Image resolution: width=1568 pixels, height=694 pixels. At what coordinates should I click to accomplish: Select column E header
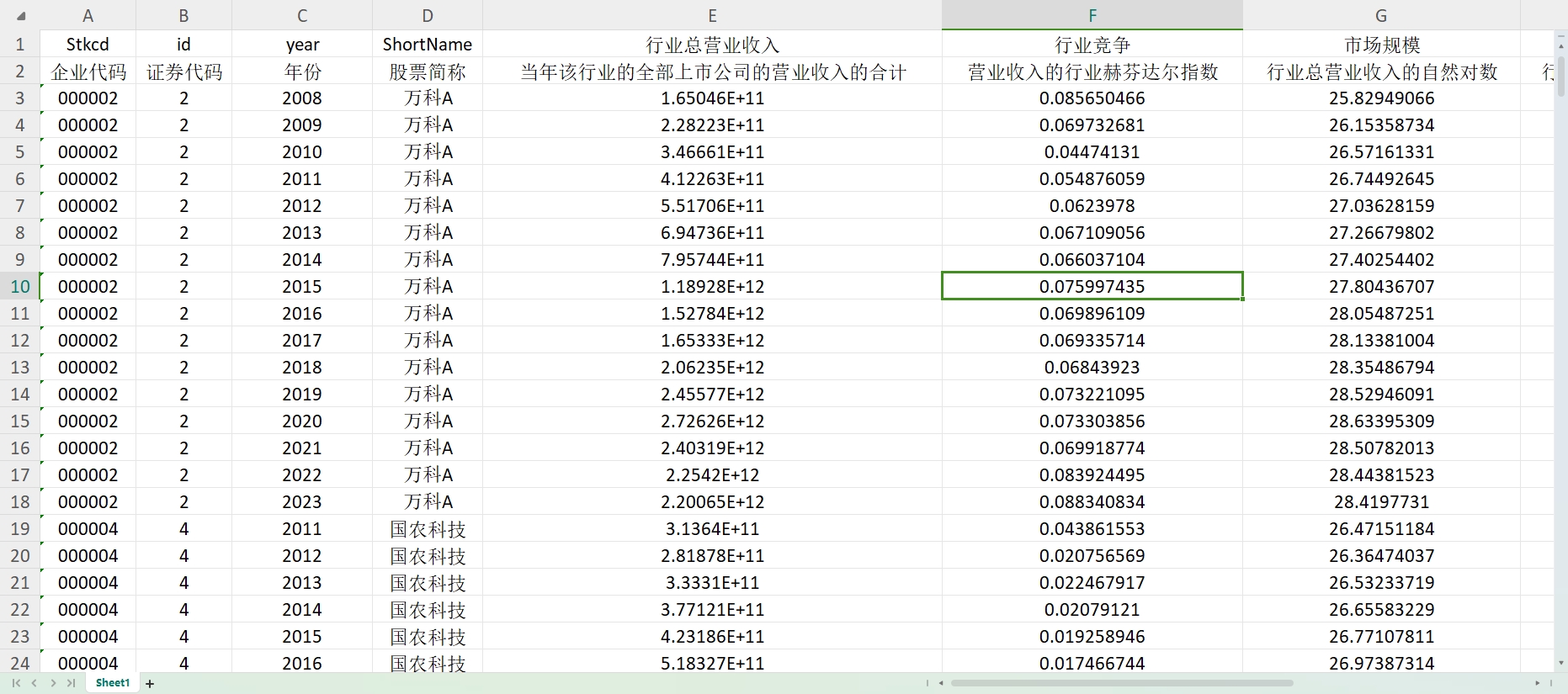(712, 15)
